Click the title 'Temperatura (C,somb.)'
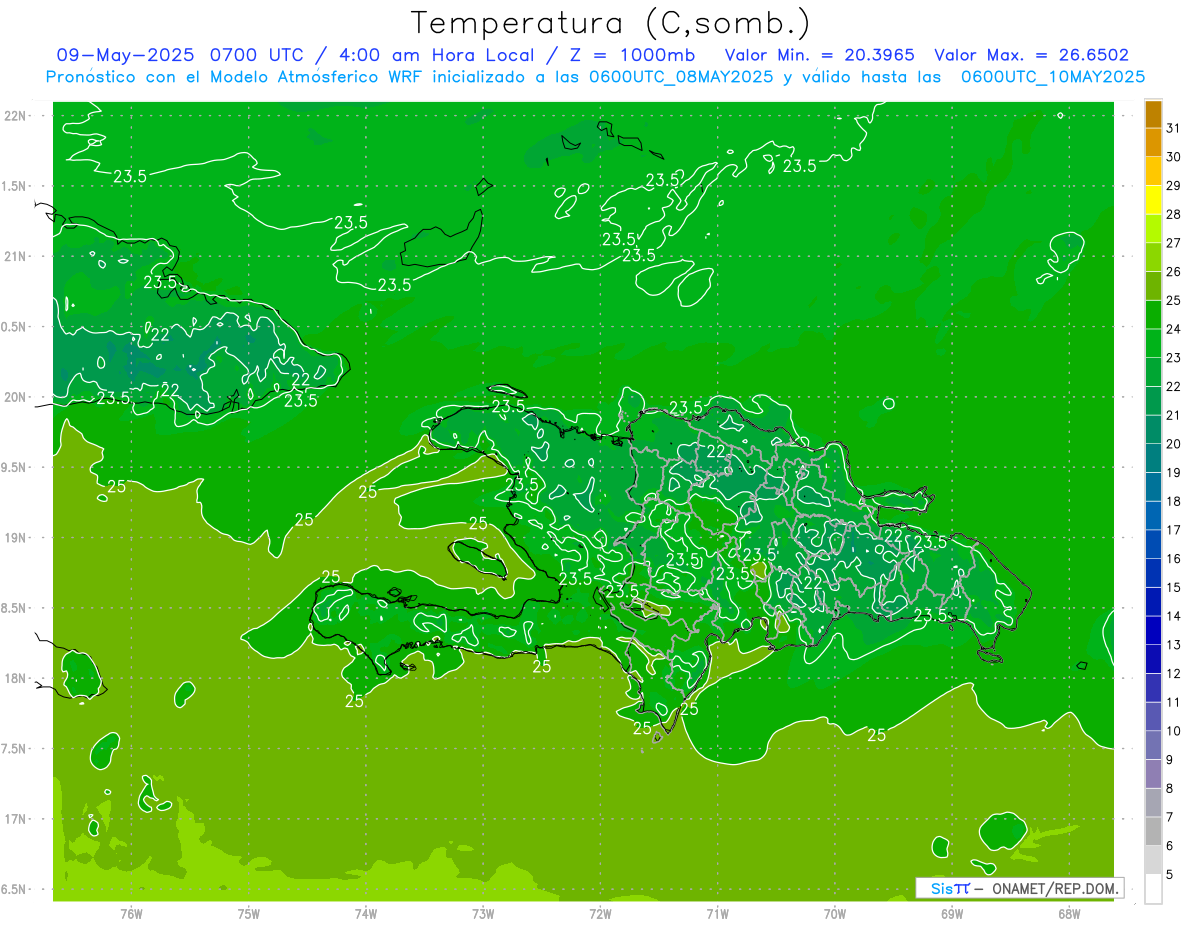This screenshot has height=927, width=1200. point(610,23)
